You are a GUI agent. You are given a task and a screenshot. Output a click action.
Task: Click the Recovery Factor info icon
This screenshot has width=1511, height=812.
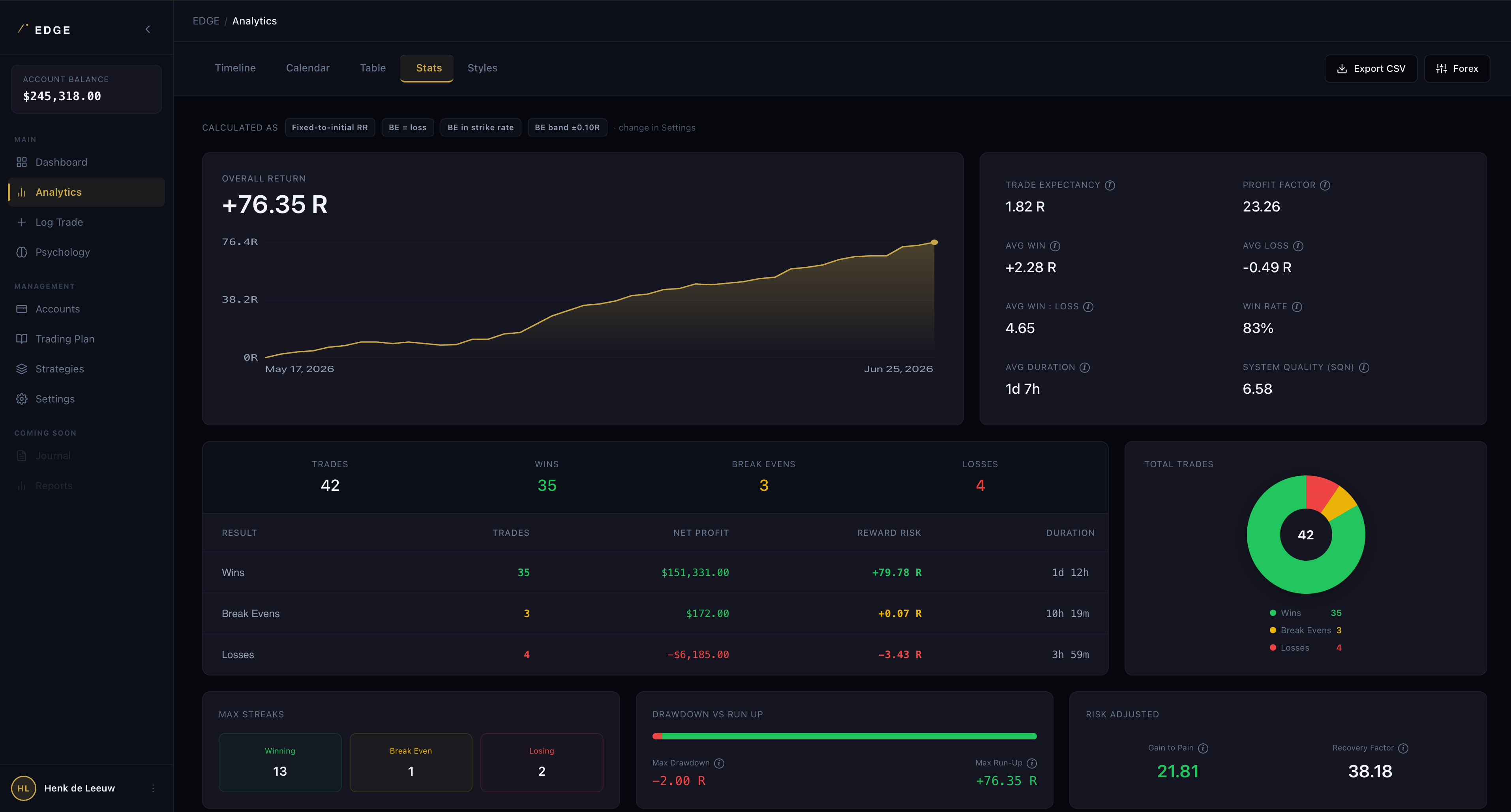(x=1403, y=748)
